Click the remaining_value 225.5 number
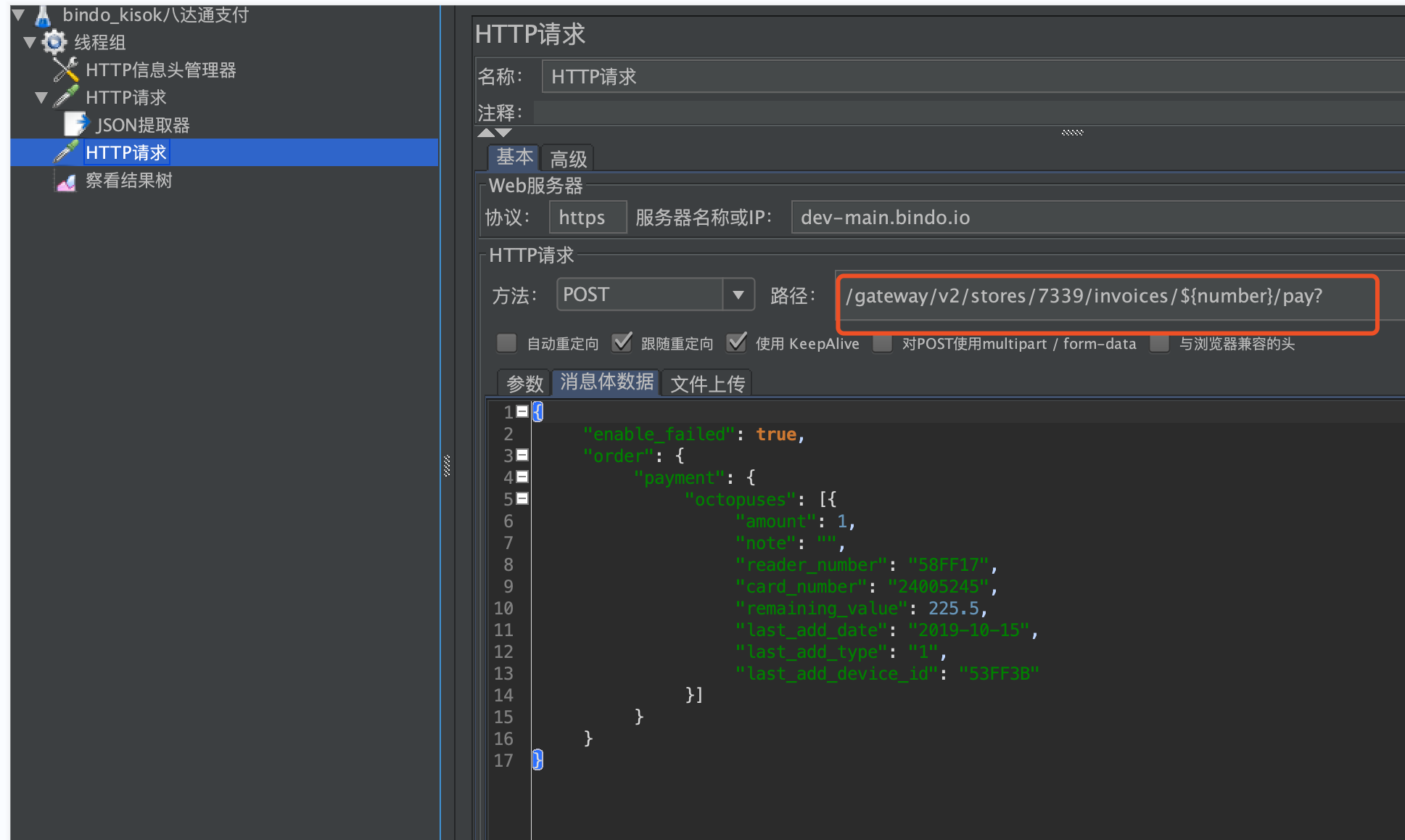 pyautogui.click(x=953, y=608)
